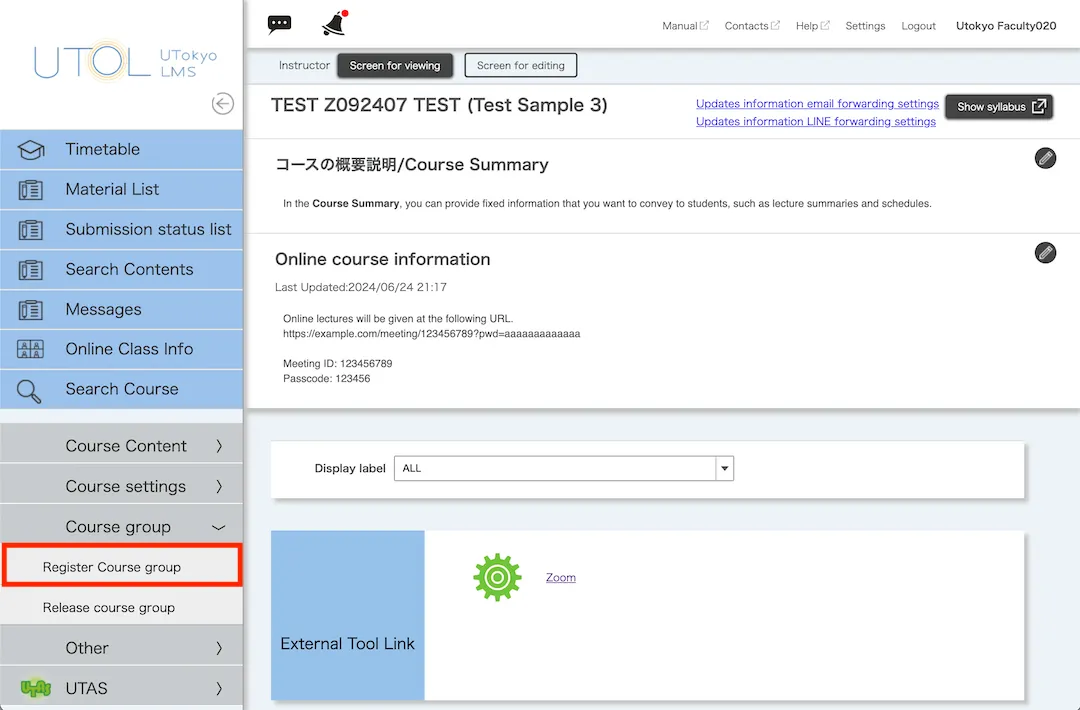Open Search Course in the sidebar

(121, 389)
